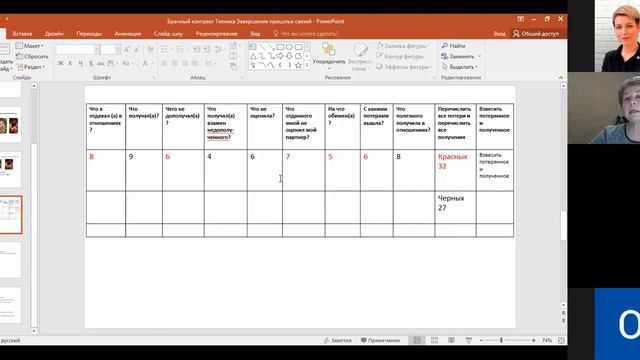The height and width of the screenshot is (360, 640).
Task: Open the Переходы ribbon tab
Action: click(89, 33)
